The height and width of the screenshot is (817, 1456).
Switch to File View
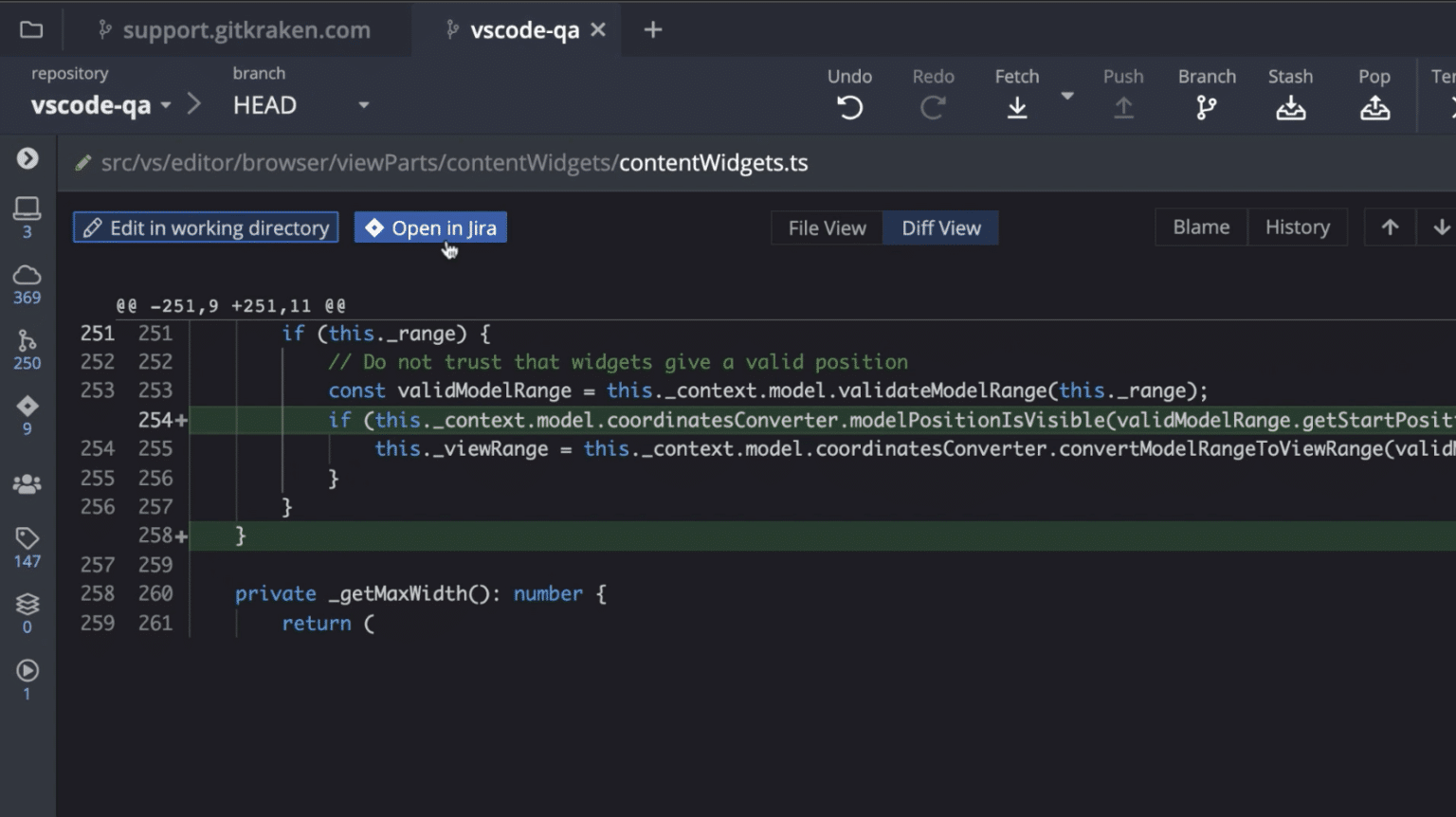click(827, 228)
